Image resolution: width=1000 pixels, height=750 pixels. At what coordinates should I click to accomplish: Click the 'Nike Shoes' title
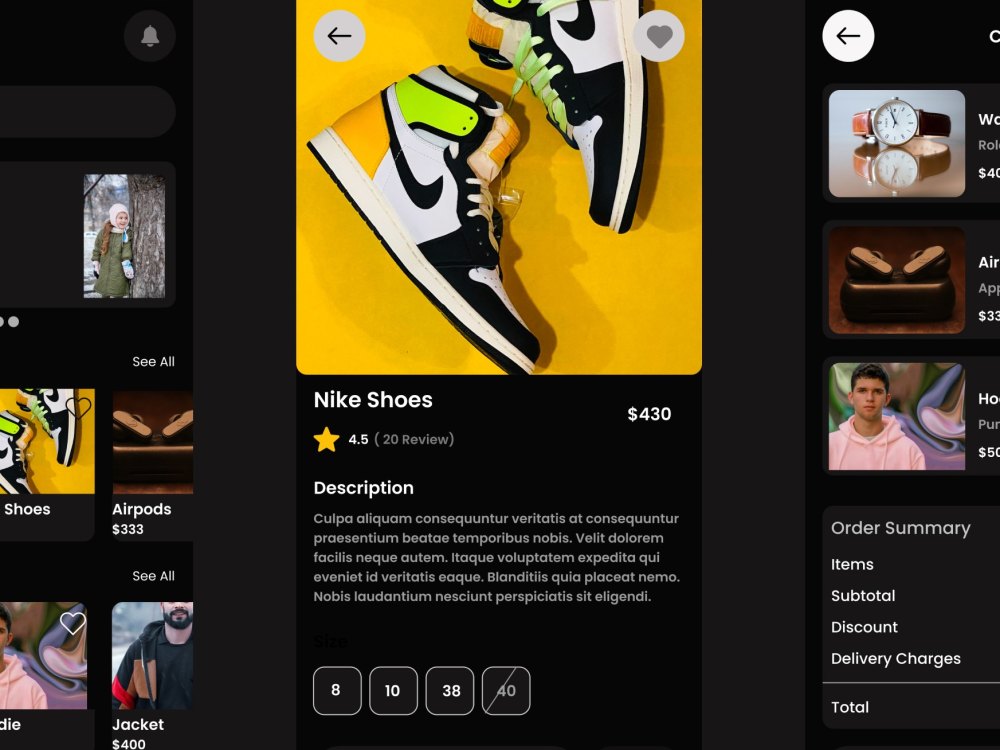pyautogui.click(x=373, y=400)
